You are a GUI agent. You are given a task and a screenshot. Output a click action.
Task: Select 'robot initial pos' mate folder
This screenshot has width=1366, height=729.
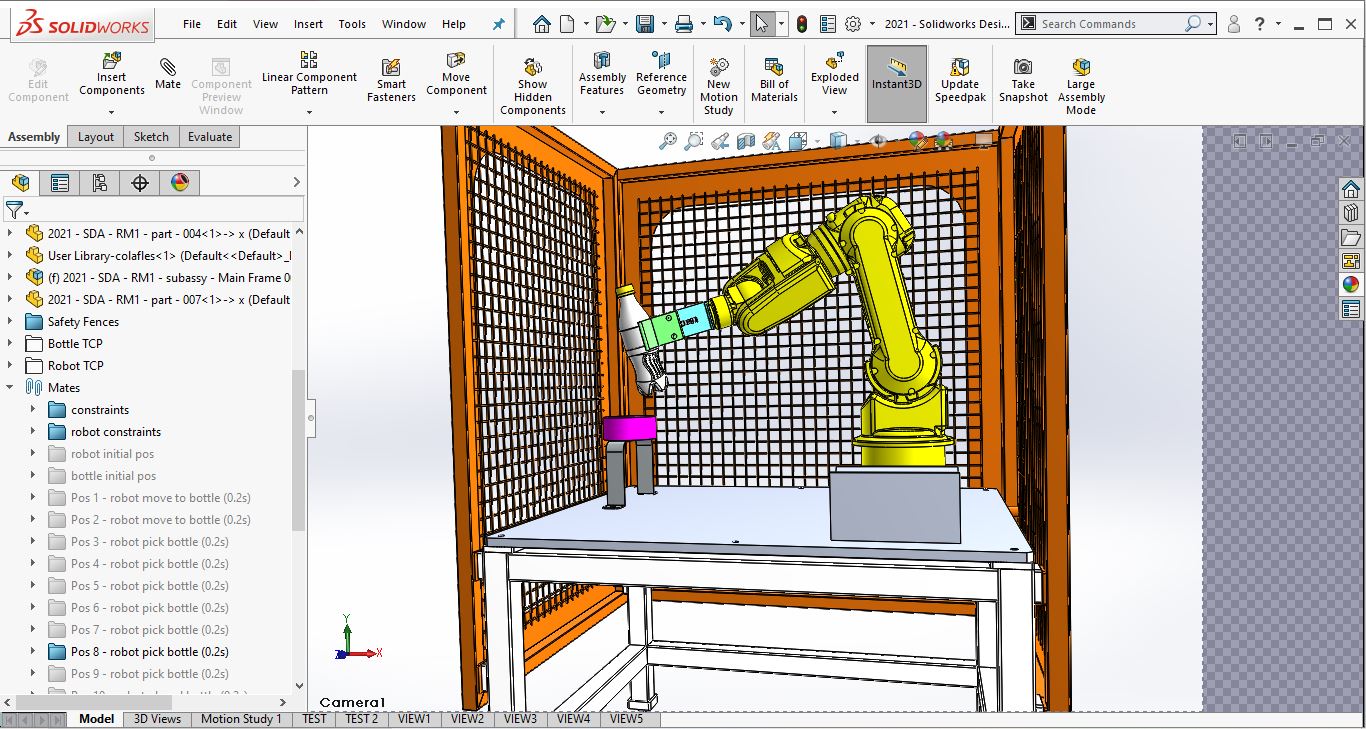tap(112, 454)
